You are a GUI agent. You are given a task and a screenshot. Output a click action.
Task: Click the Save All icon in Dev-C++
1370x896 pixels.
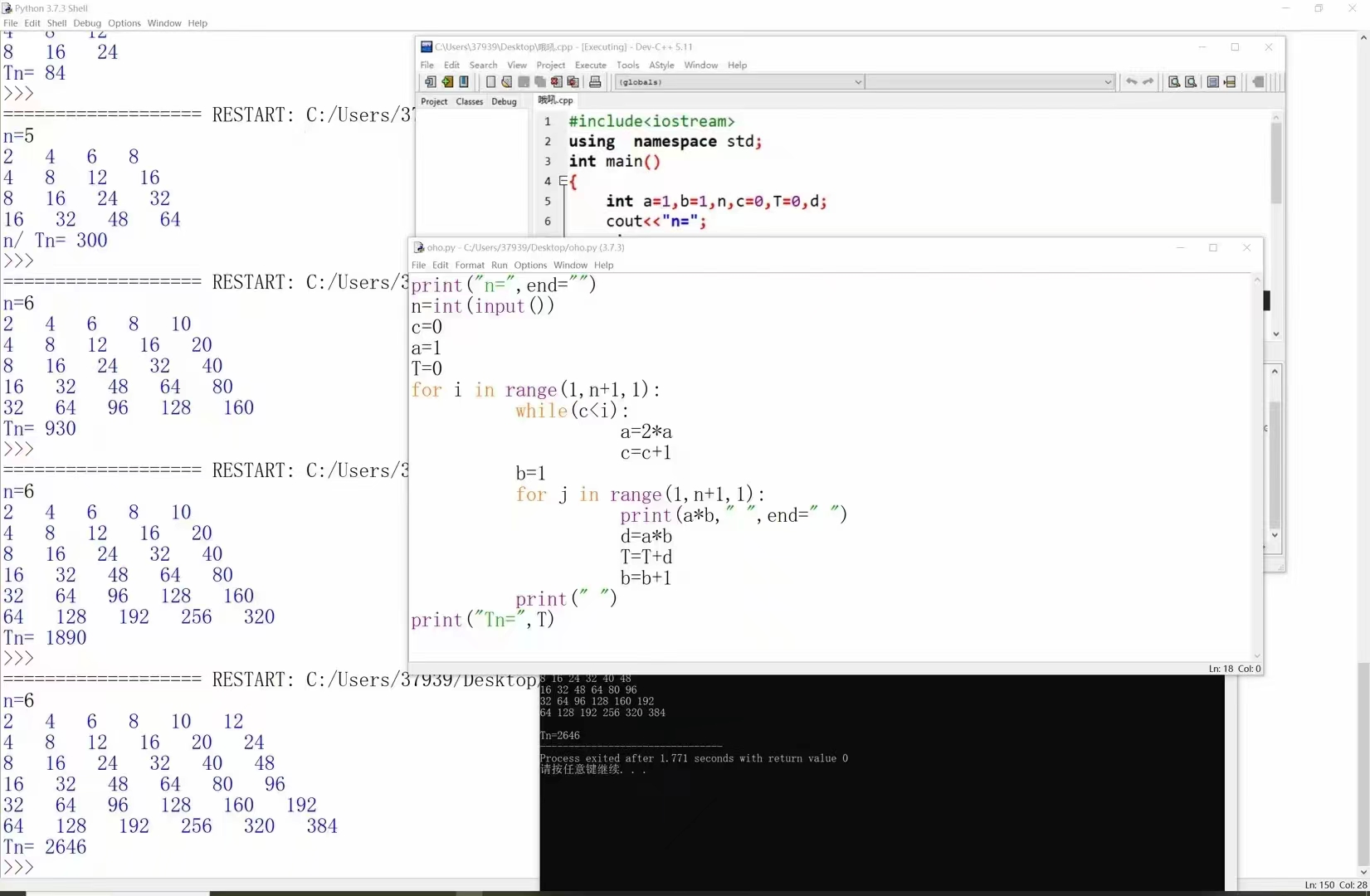pos(540,82)
